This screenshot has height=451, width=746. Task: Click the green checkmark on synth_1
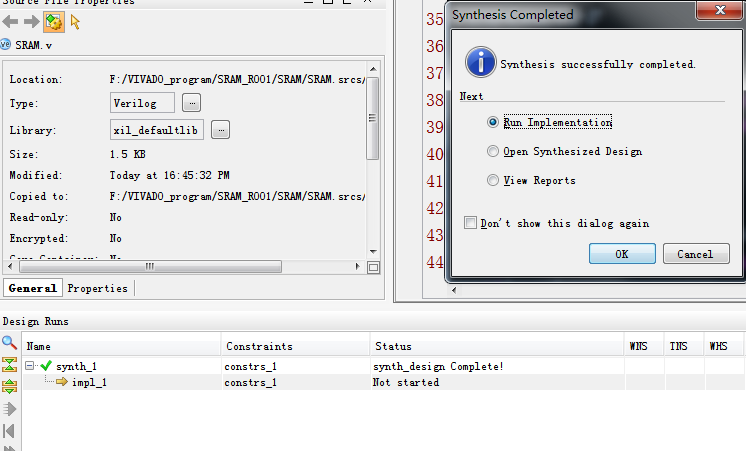tap(46, 365)
